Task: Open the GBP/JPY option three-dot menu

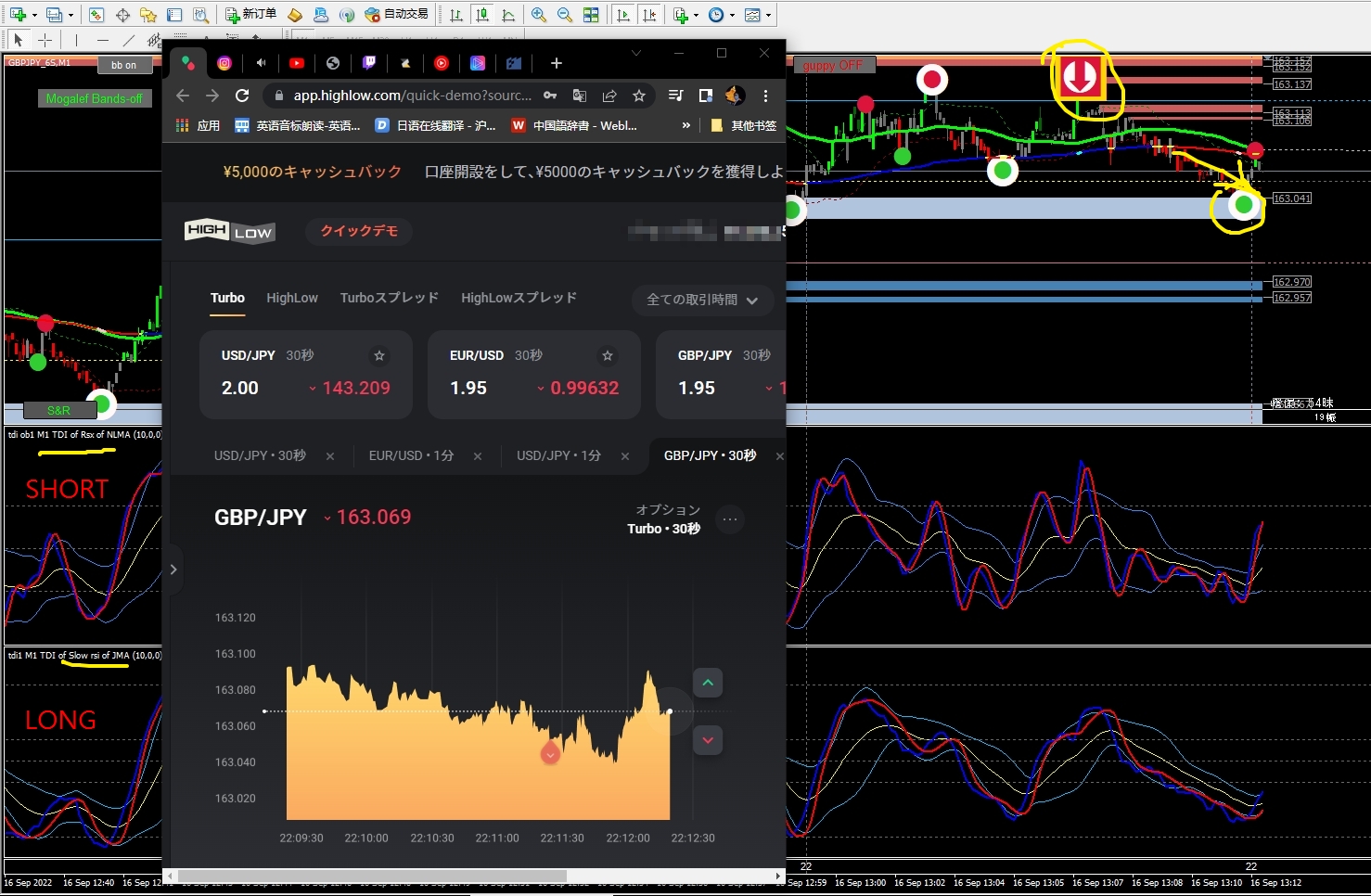Action: [730, 519]
